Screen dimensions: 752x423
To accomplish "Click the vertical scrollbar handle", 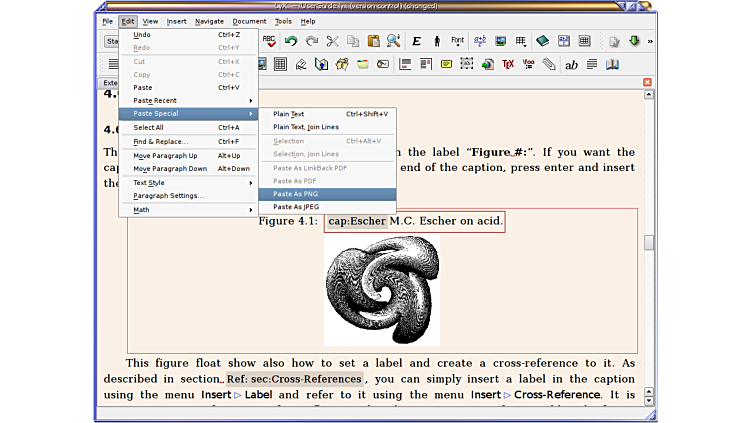I will 648,243.
